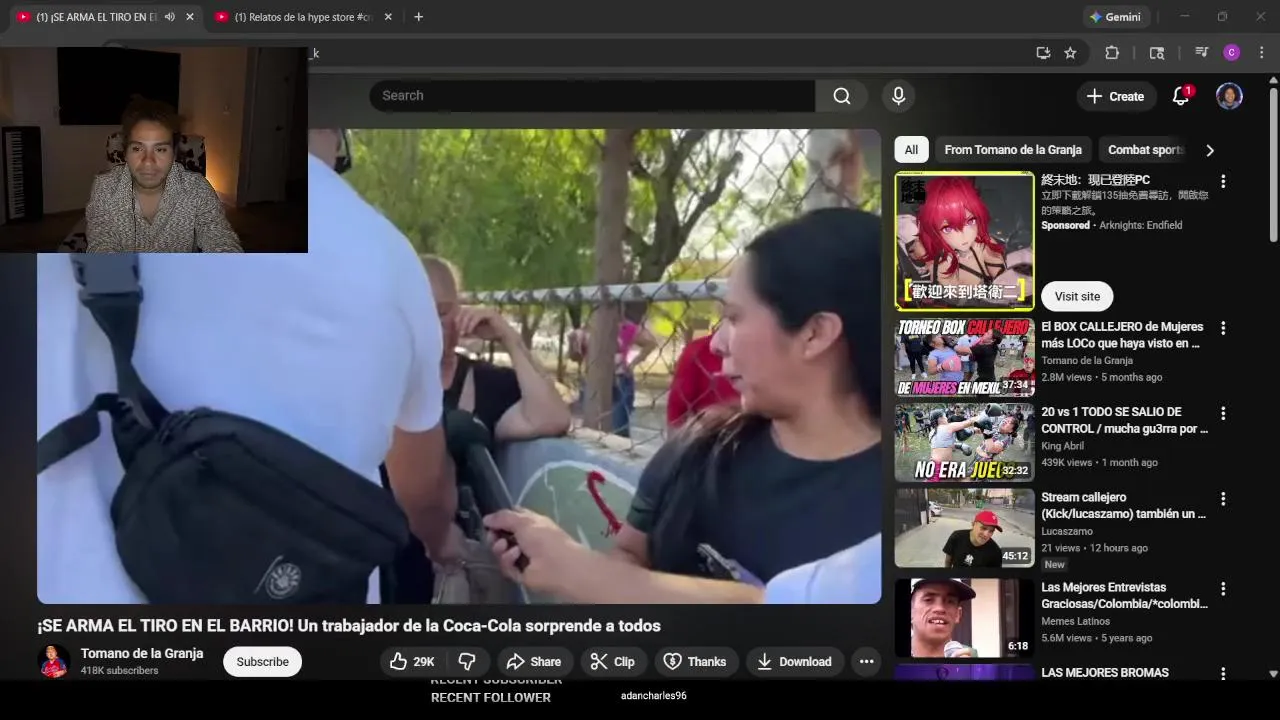Open options for Las Mejores Entrevistas video

[x=1223, y=589]
